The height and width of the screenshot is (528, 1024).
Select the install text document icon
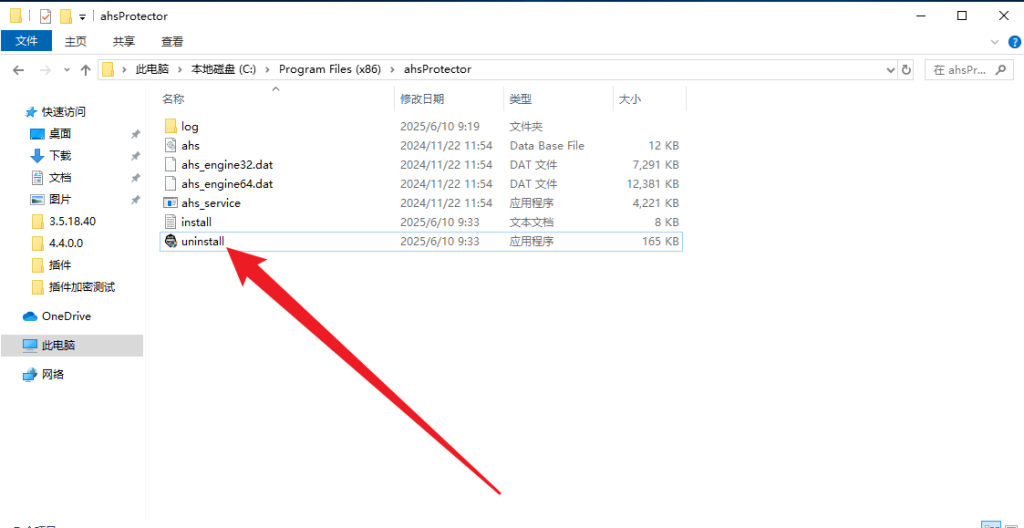point(170,222)
